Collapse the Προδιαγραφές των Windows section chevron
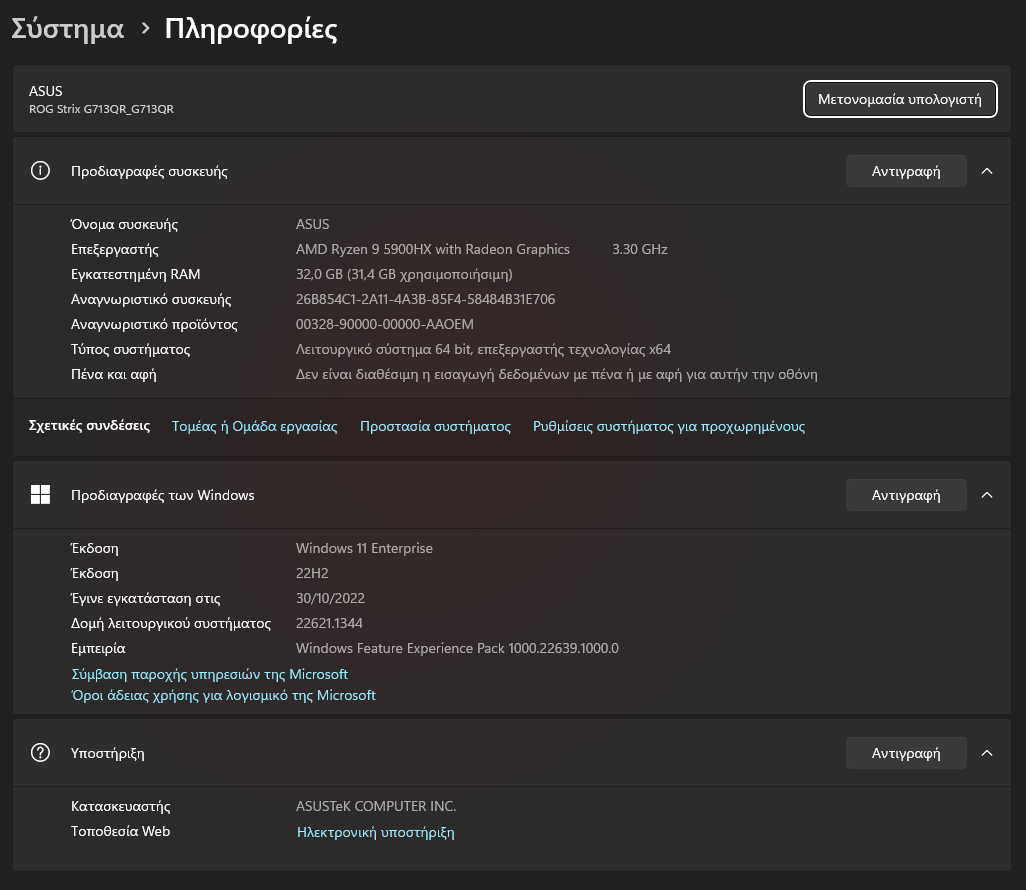The height and width of the screenshot is (890, 1026). 987,495
